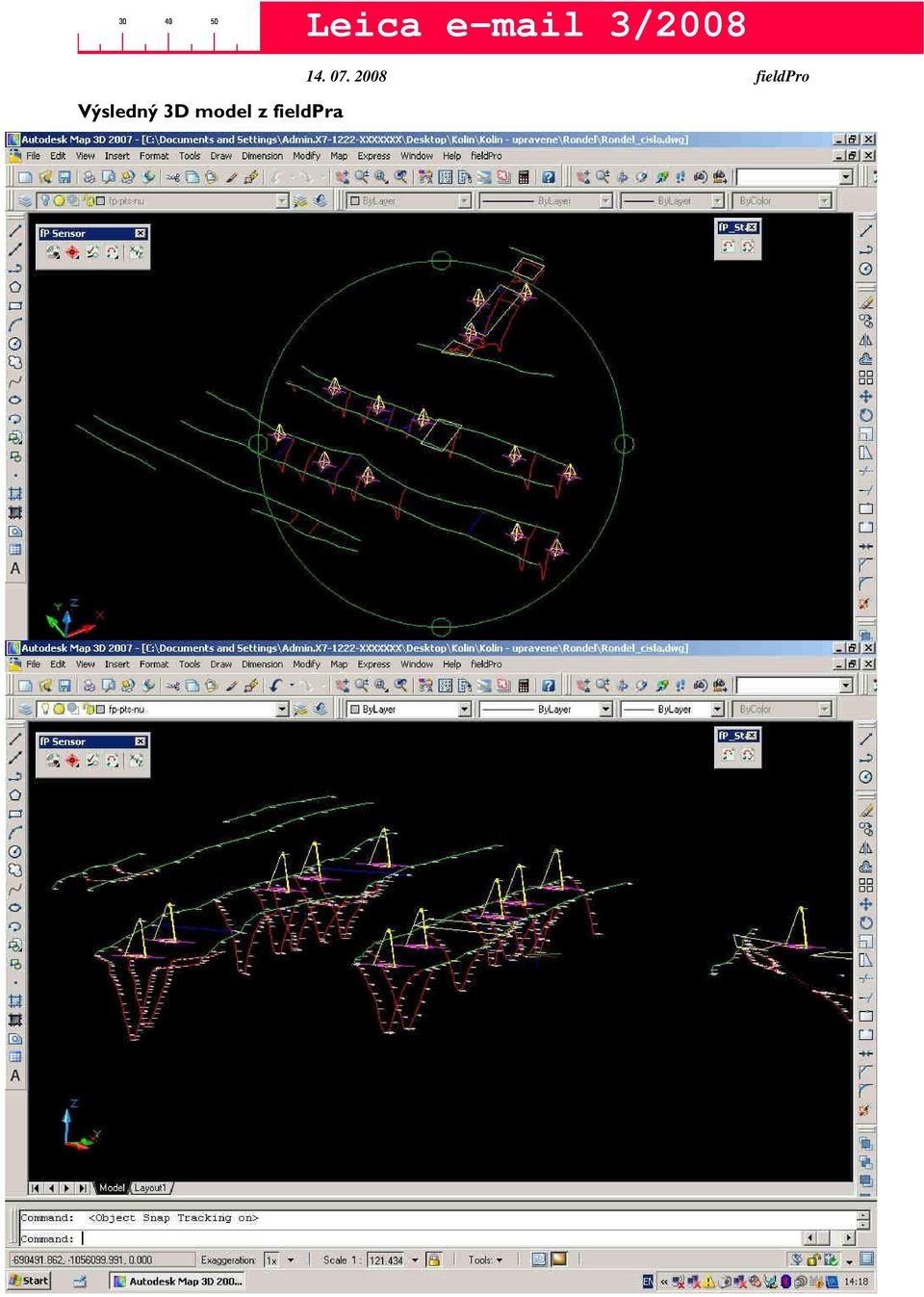The height and width of the screenshot is (1297, 924).
Task: Click red target icon in lower fP Sensor palette
Action: click(72, 761)
